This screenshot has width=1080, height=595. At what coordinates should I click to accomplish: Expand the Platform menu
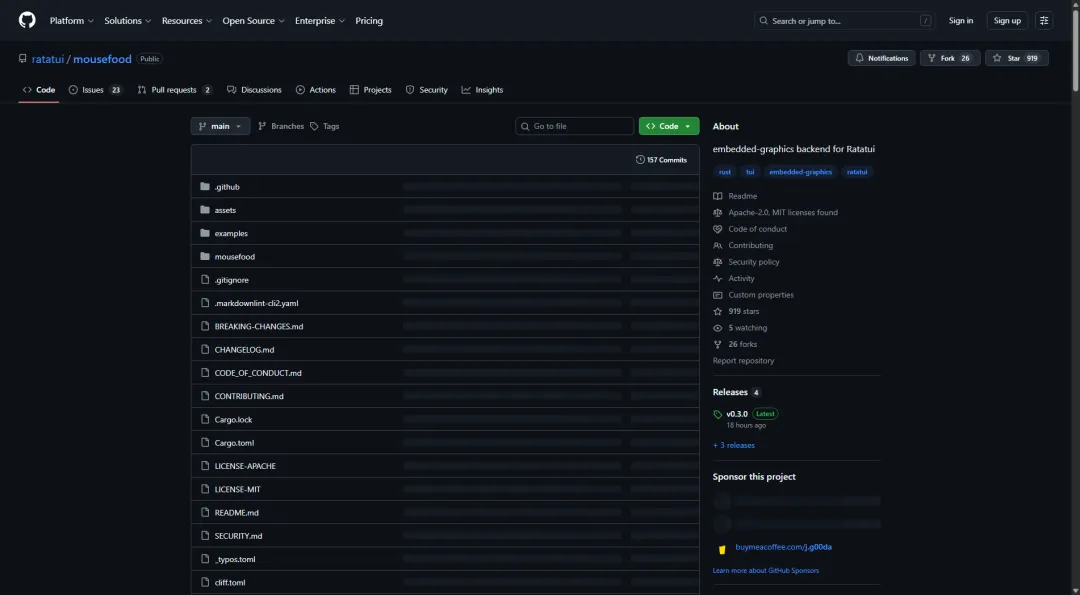tap(72, 21)
